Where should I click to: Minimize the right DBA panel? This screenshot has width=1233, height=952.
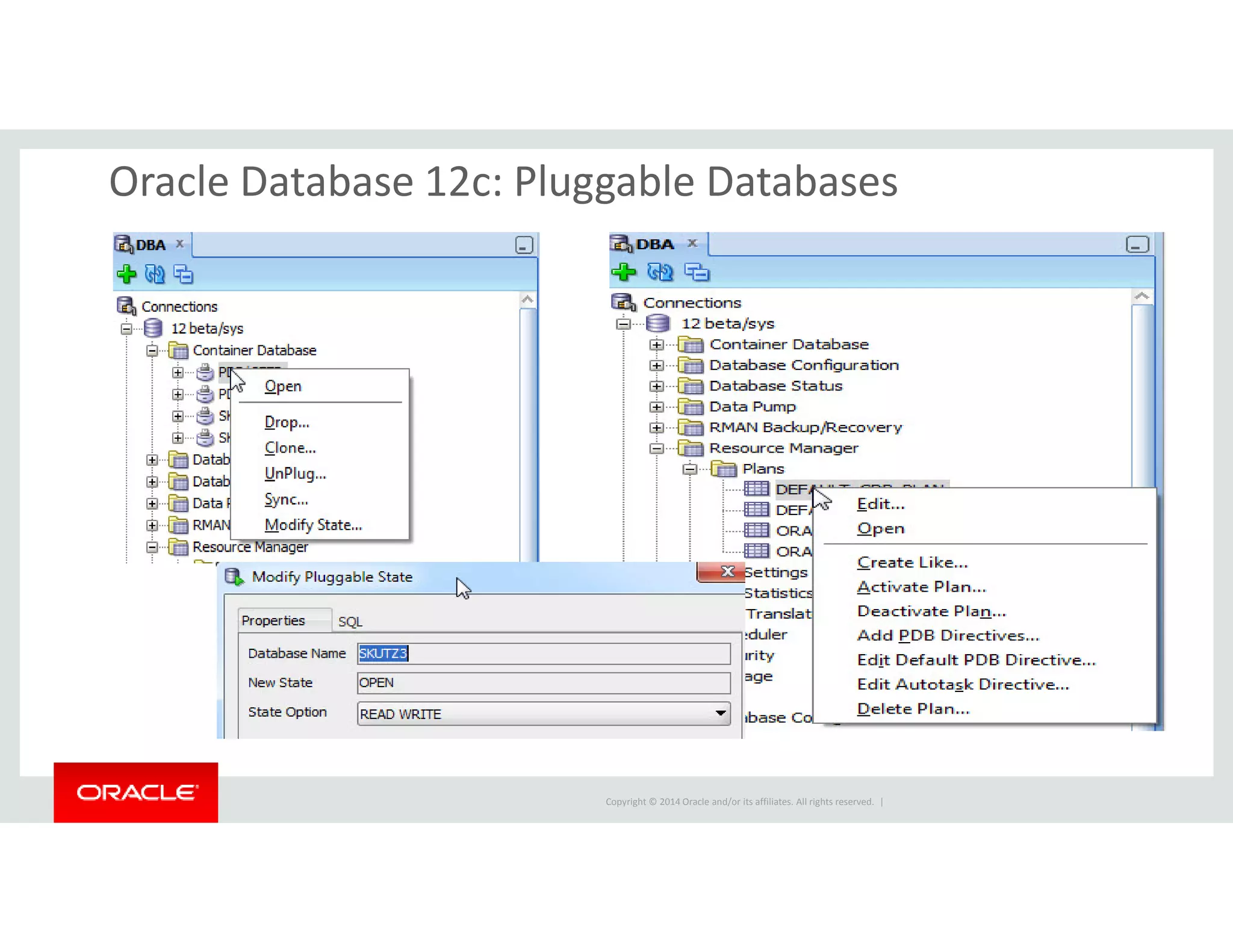(1137, 244)
